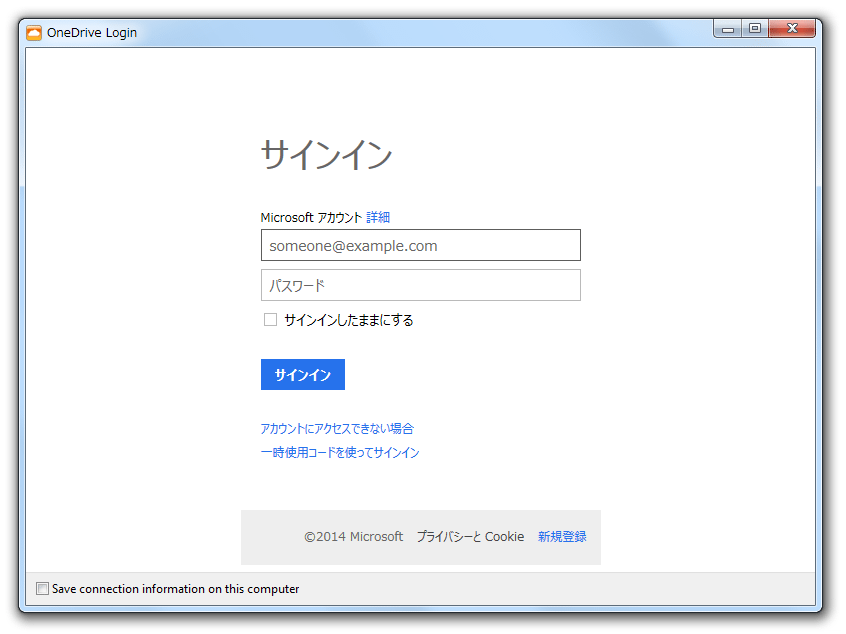Tick the Save connection information checkbox
Screen dimensions: 846x634
pyautogui.click(x=42, y=589)
